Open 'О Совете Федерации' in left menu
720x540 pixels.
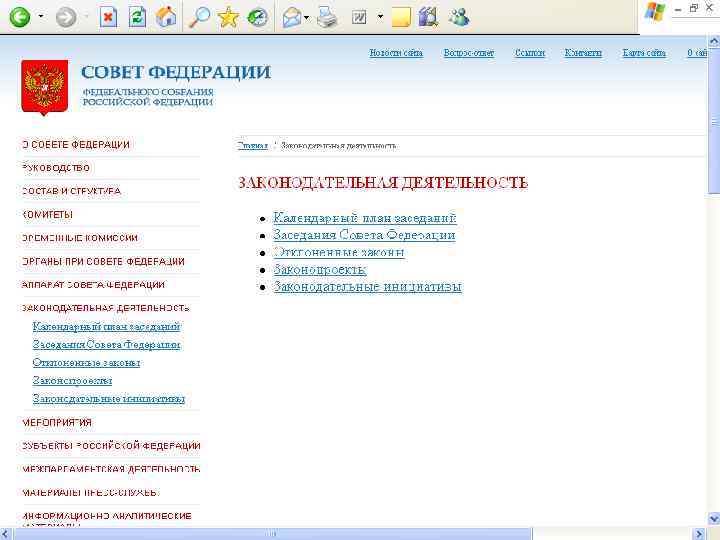point(76,145)
